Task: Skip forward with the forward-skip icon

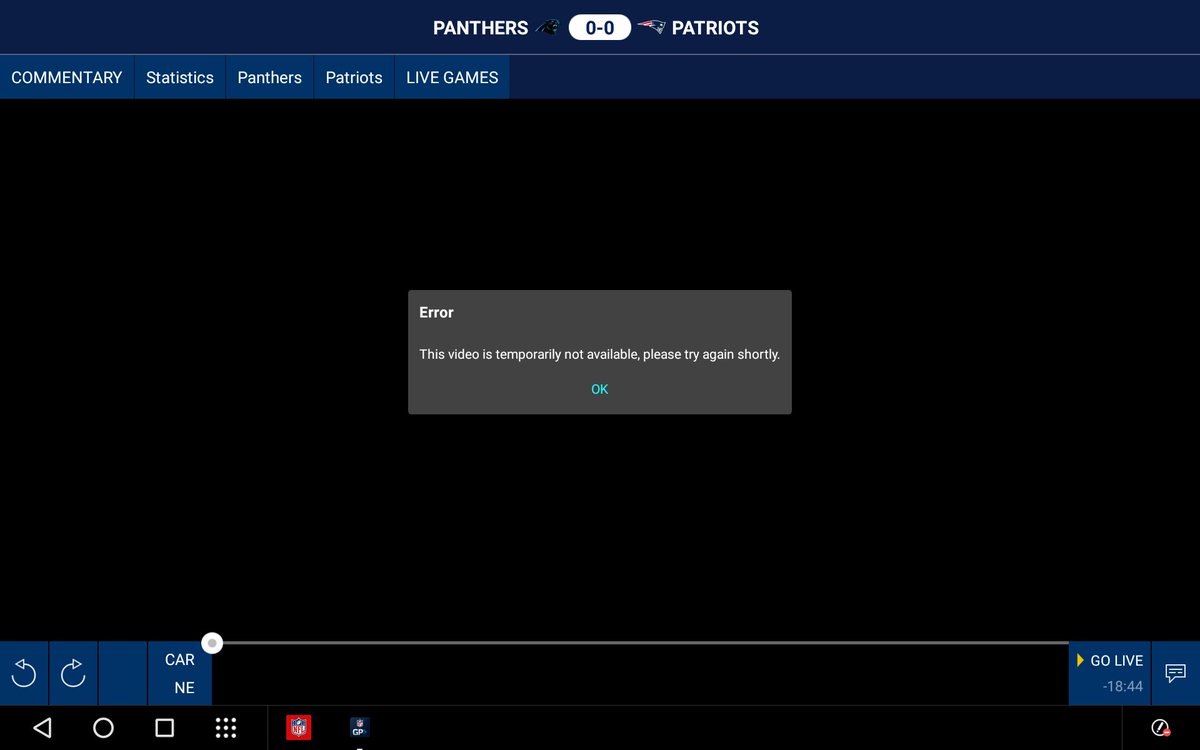Action: point(73,674)
